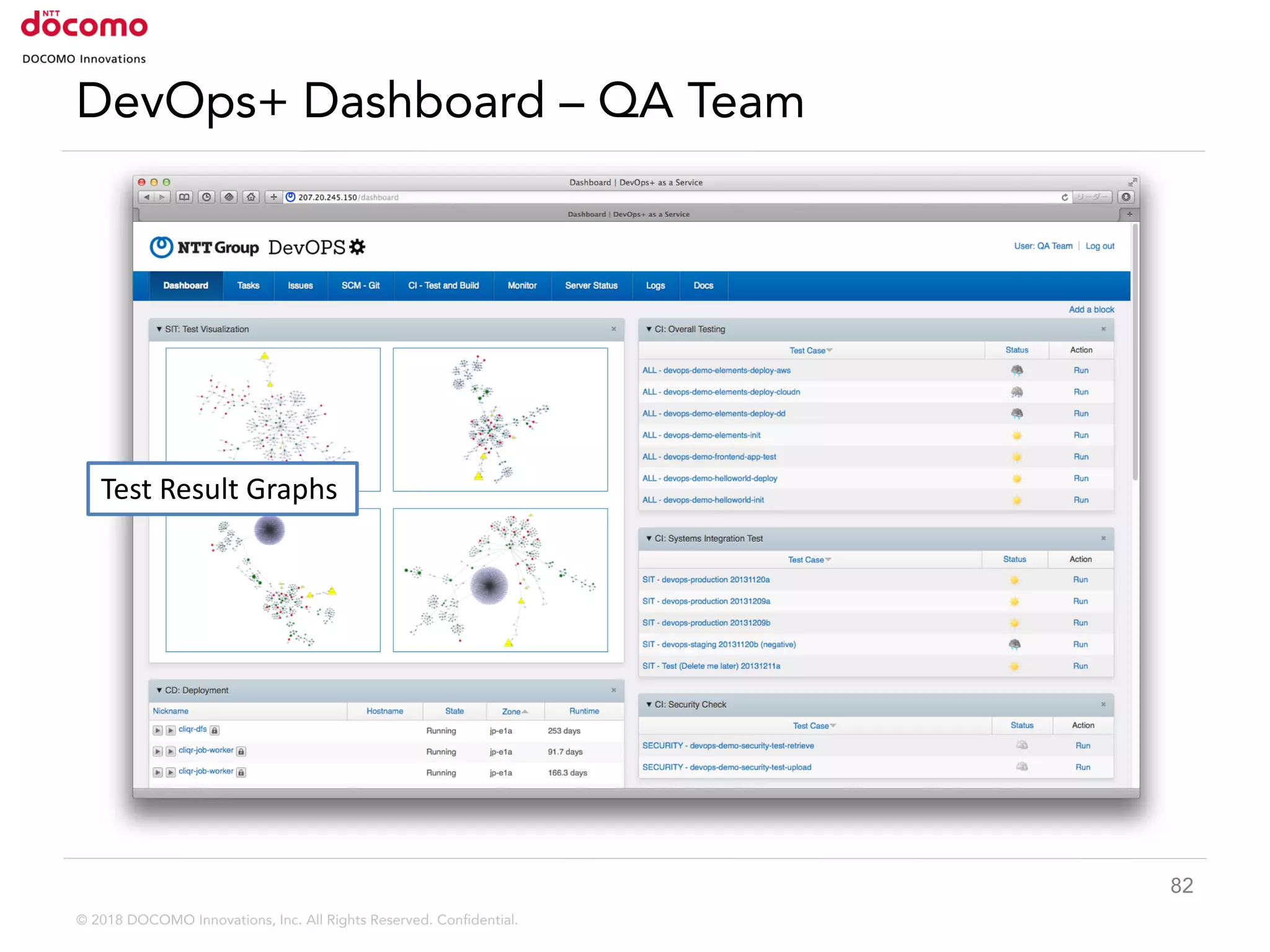Open the Monitor tab
Viewport: 1270px width, 952px height.
point(522,286)
